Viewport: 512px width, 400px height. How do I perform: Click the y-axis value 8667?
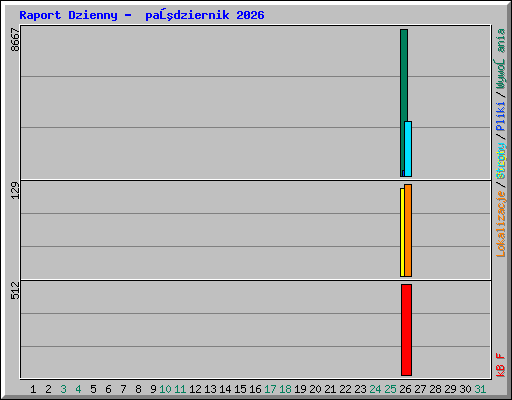(x=15, y=39)
